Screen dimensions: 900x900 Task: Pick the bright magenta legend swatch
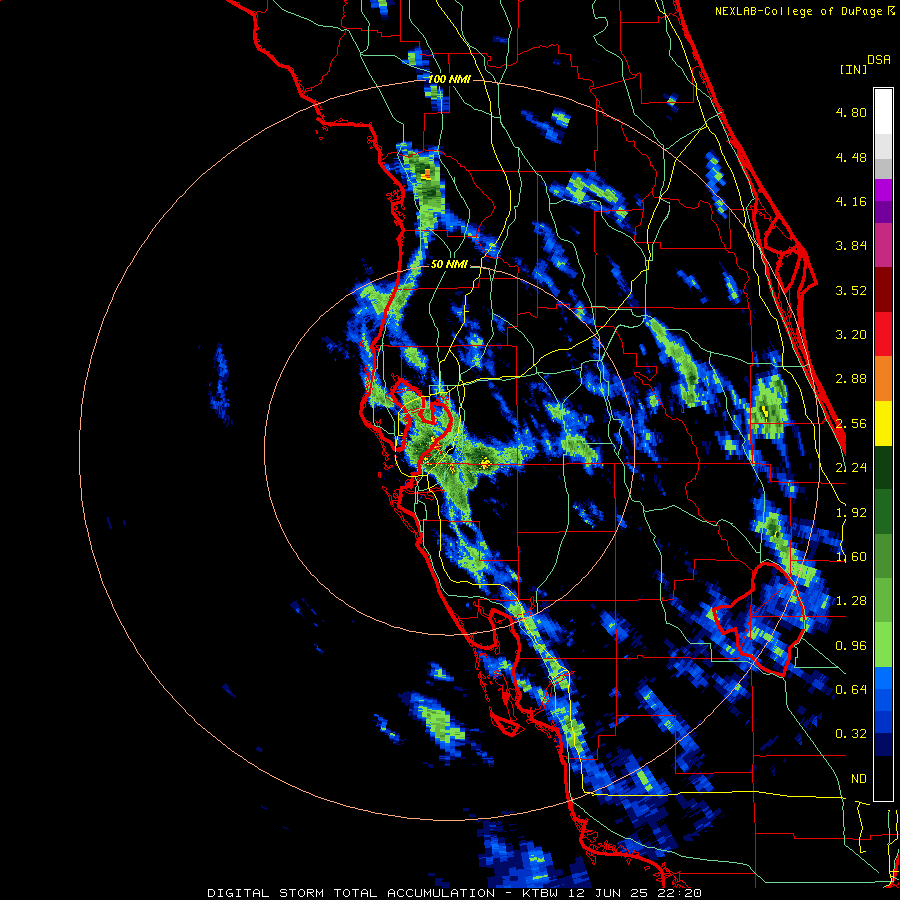[x=883, y=190]
